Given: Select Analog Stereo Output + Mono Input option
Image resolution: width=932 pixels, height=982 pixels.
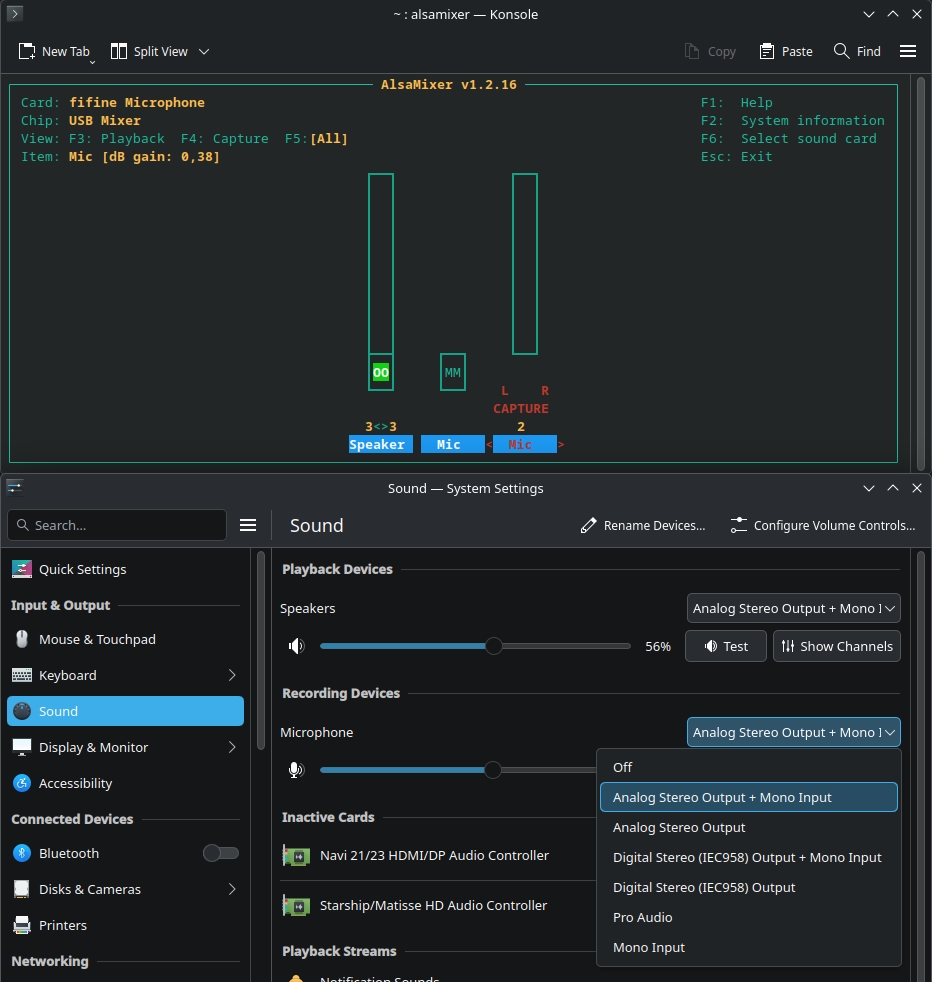Looking at the screenshot, I should pos(748,797).
